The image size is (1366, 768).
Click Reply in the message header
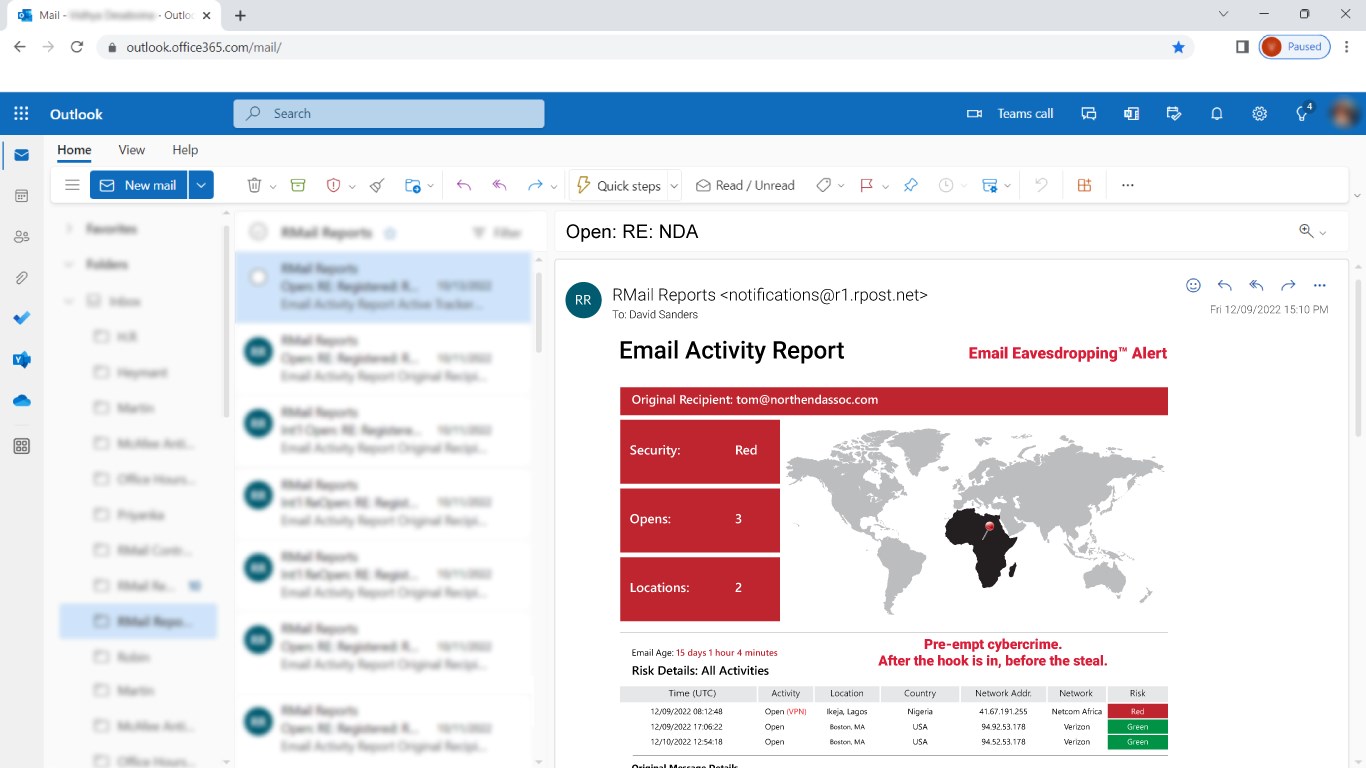(x=1225, y=285)
